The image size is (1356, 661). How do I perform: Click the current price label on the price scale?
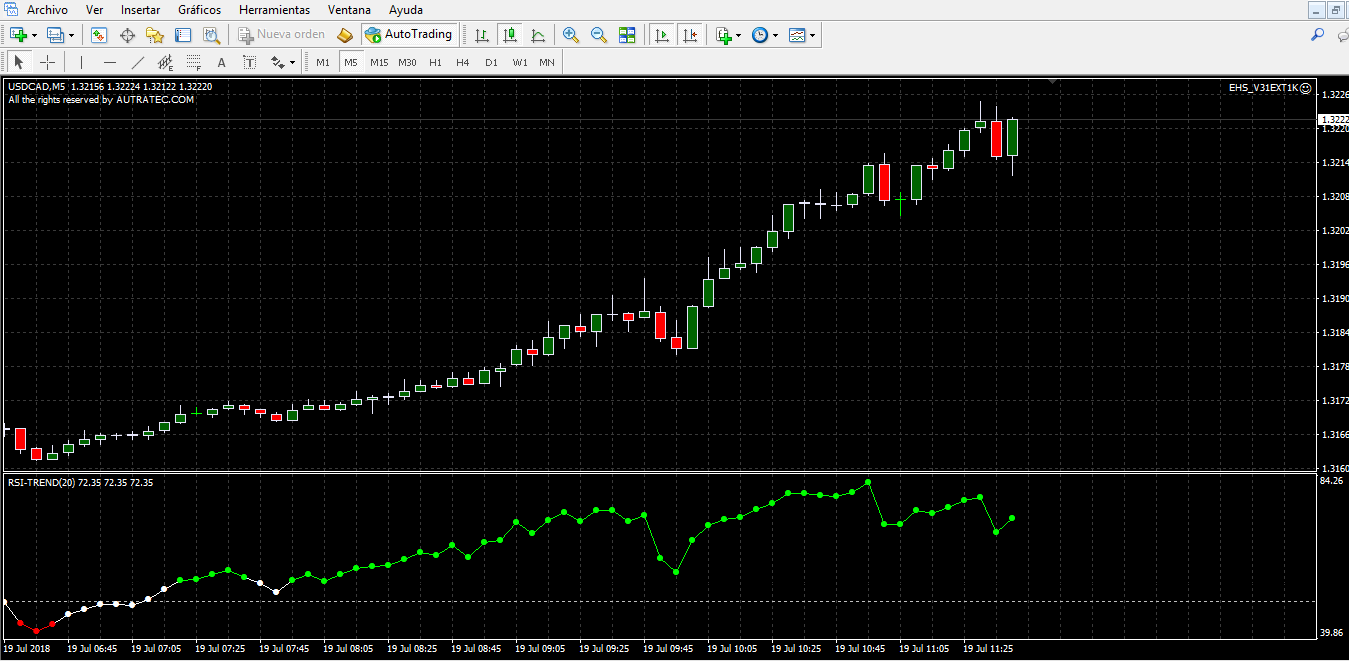1334,119
